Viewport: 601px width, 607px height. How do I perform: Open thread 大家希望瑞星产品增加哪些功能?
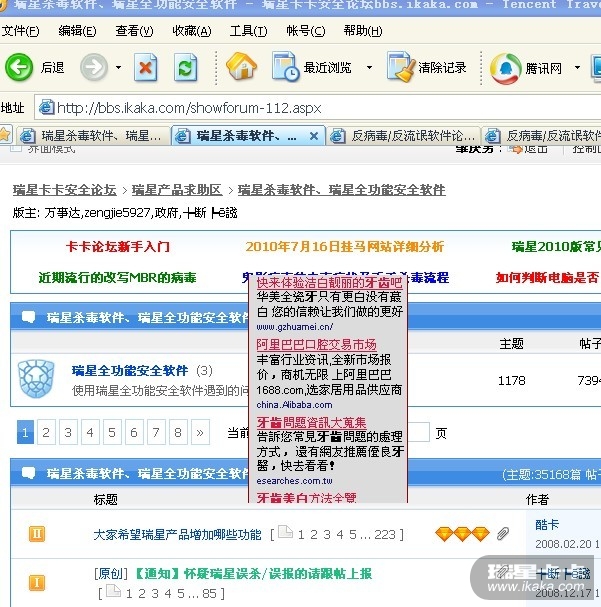(x=177, y=535)
